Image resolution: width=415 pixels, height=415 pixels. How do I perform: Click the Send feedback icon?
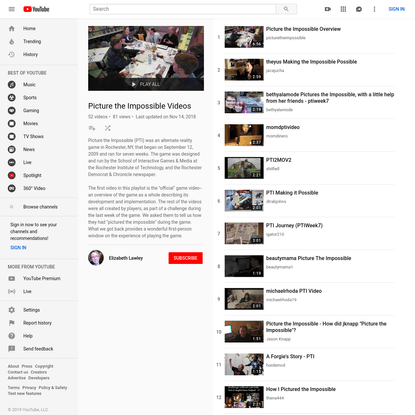[12, 349]
